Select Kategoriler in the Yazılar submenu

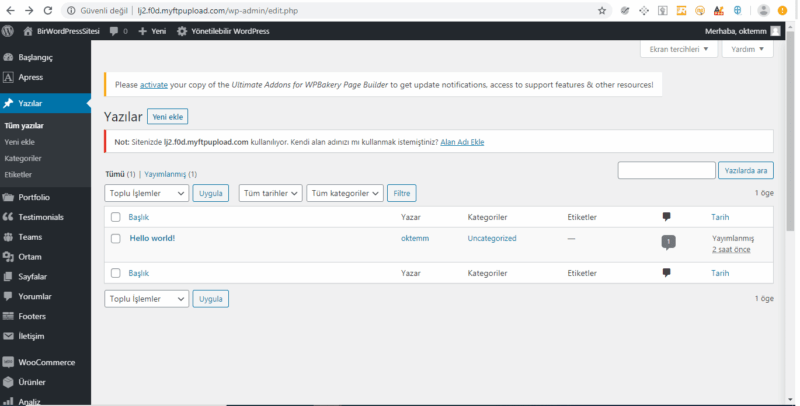(x=23, y=158)
